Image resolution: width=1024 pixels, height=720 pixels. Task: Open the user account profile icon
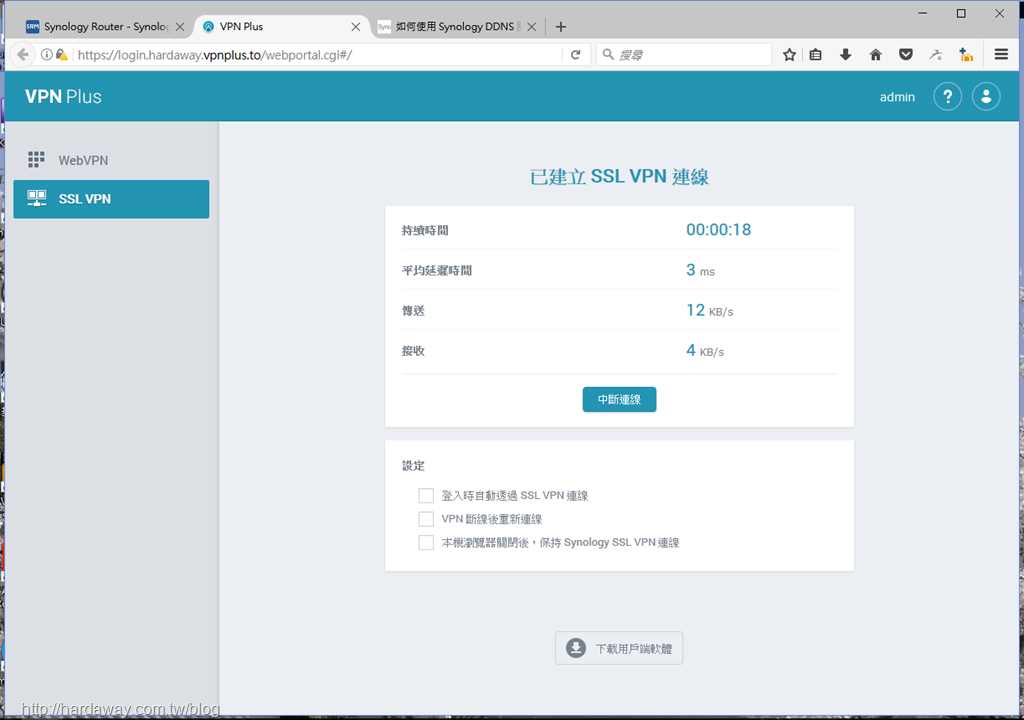[986, 97]
